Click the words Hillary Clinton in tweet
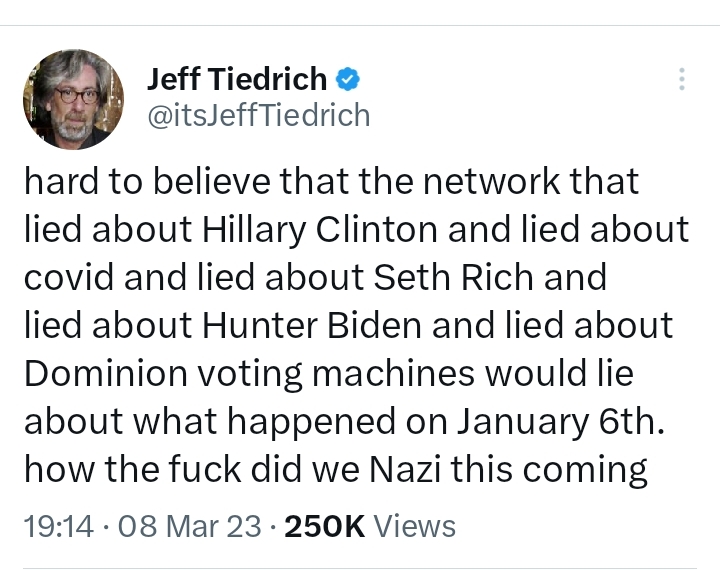This screenshot has width=720, height=570. [320, 230]
